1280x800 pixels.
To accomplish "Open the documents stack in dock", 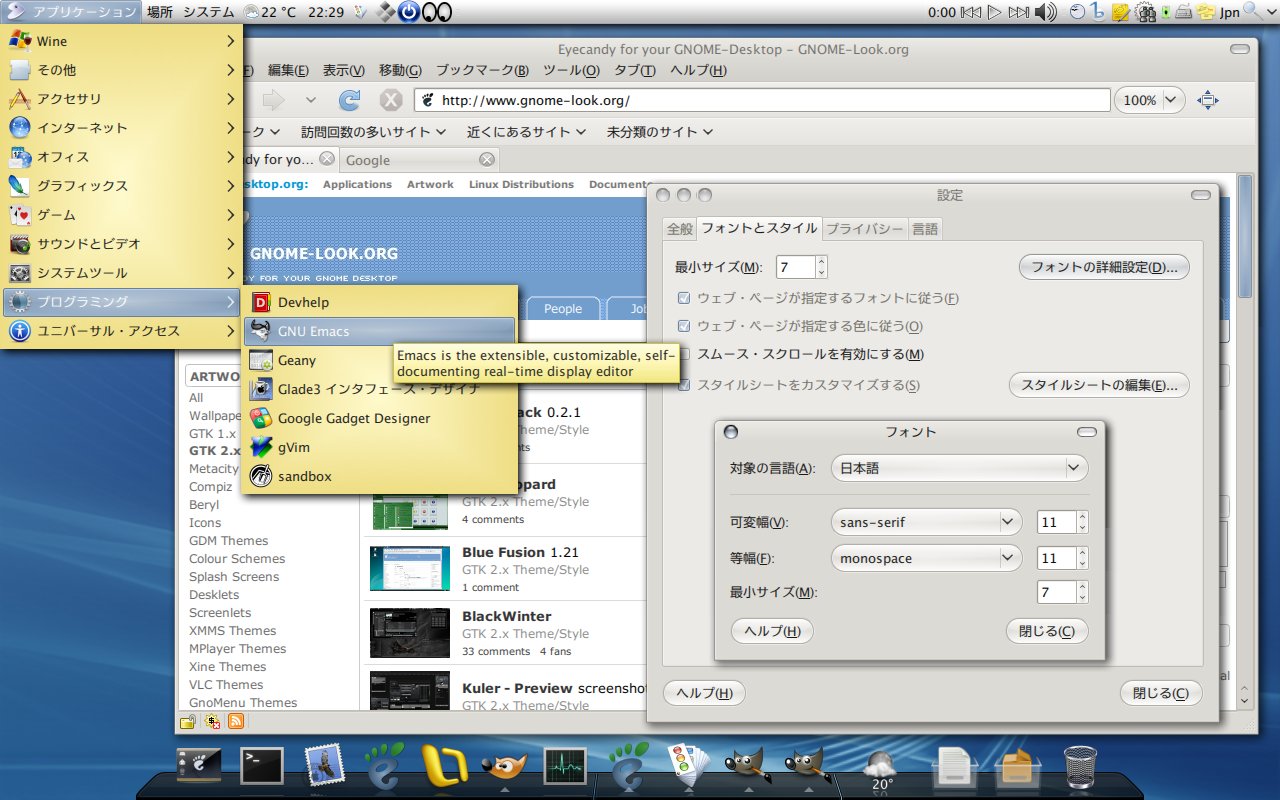I will 954,768.
